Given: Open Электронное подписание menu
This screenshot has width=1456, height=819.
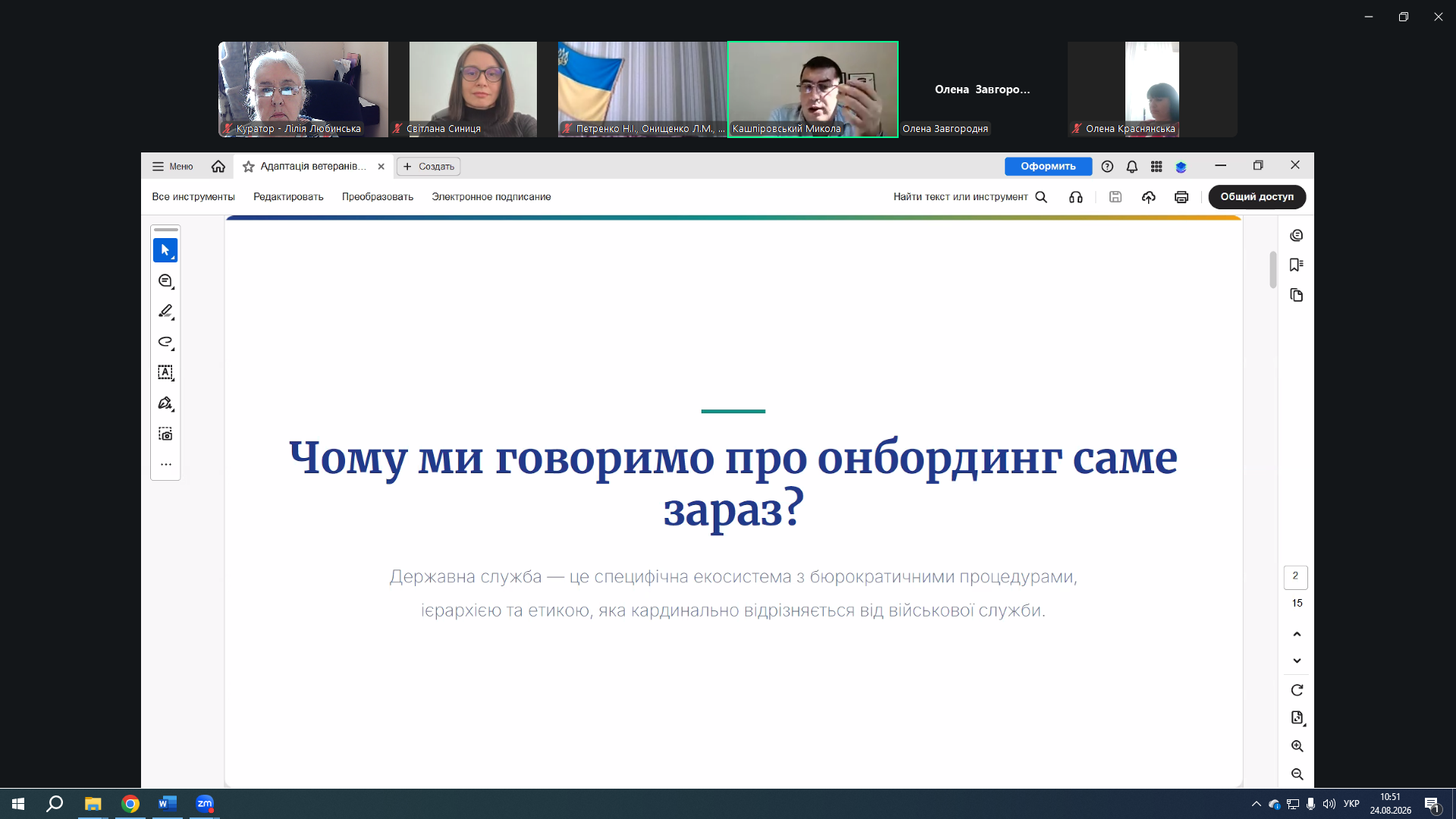Looking at the screenshot, I should tap(491, 196).
